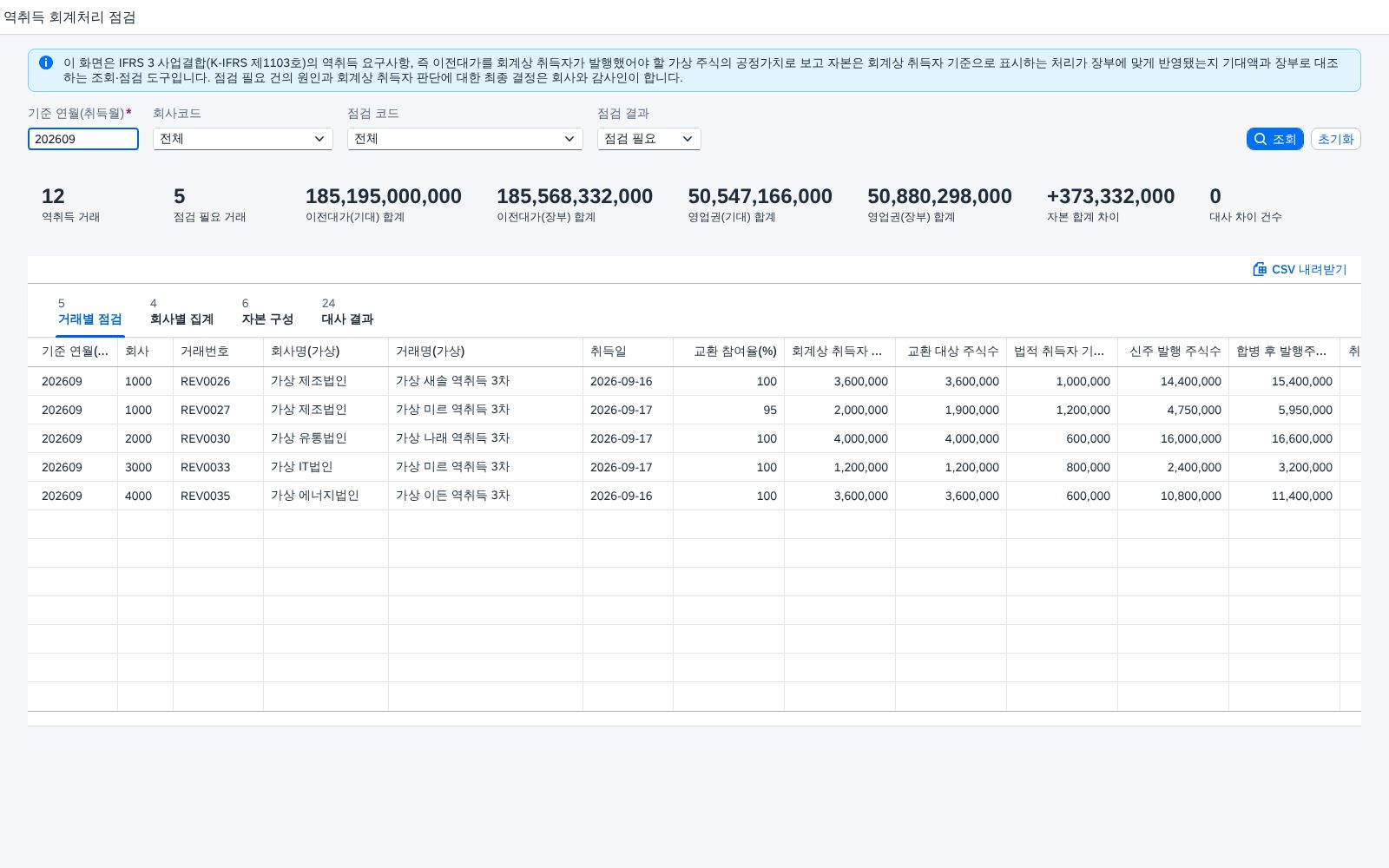Switch to the 자본 구성 tab
1389x868 pixels.
click(x=267, y=312)
